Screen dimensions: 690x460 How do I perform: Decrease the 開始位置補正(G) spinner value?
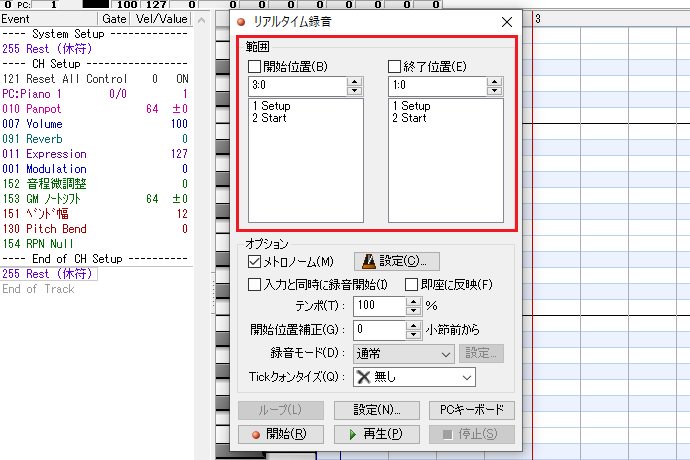click(x=413, y=334)
